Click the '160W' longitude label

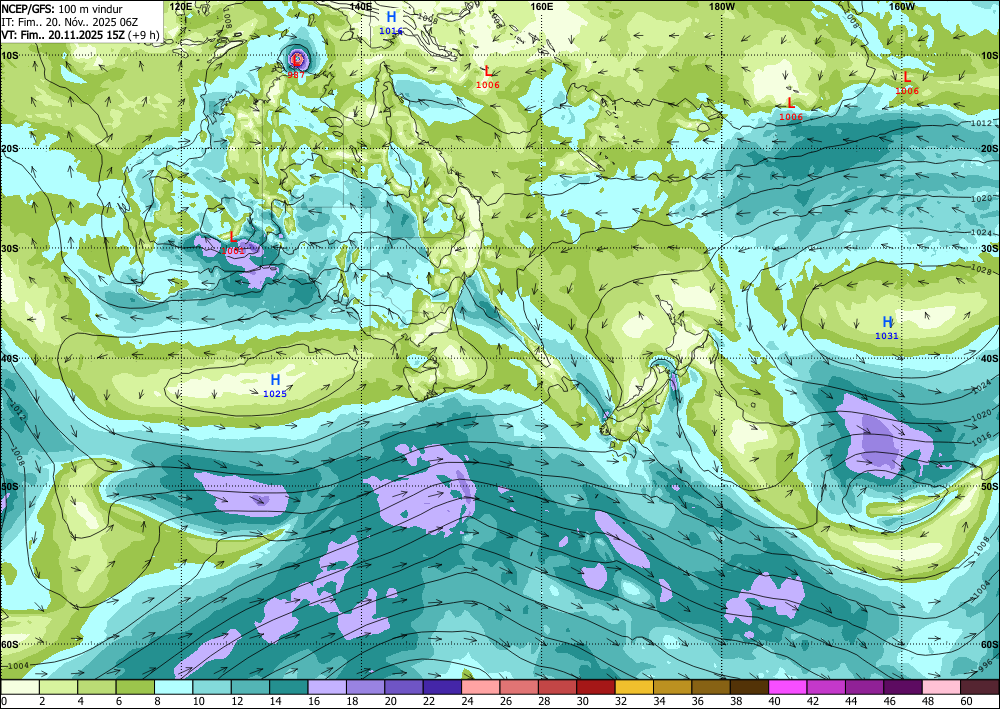coord(902,6)
